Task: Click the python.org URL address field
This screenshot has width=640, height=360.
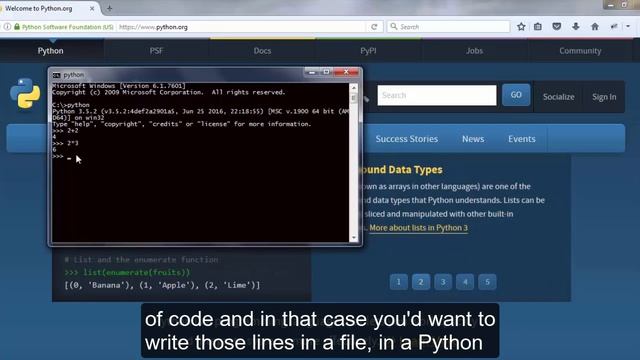Action: 241,27
